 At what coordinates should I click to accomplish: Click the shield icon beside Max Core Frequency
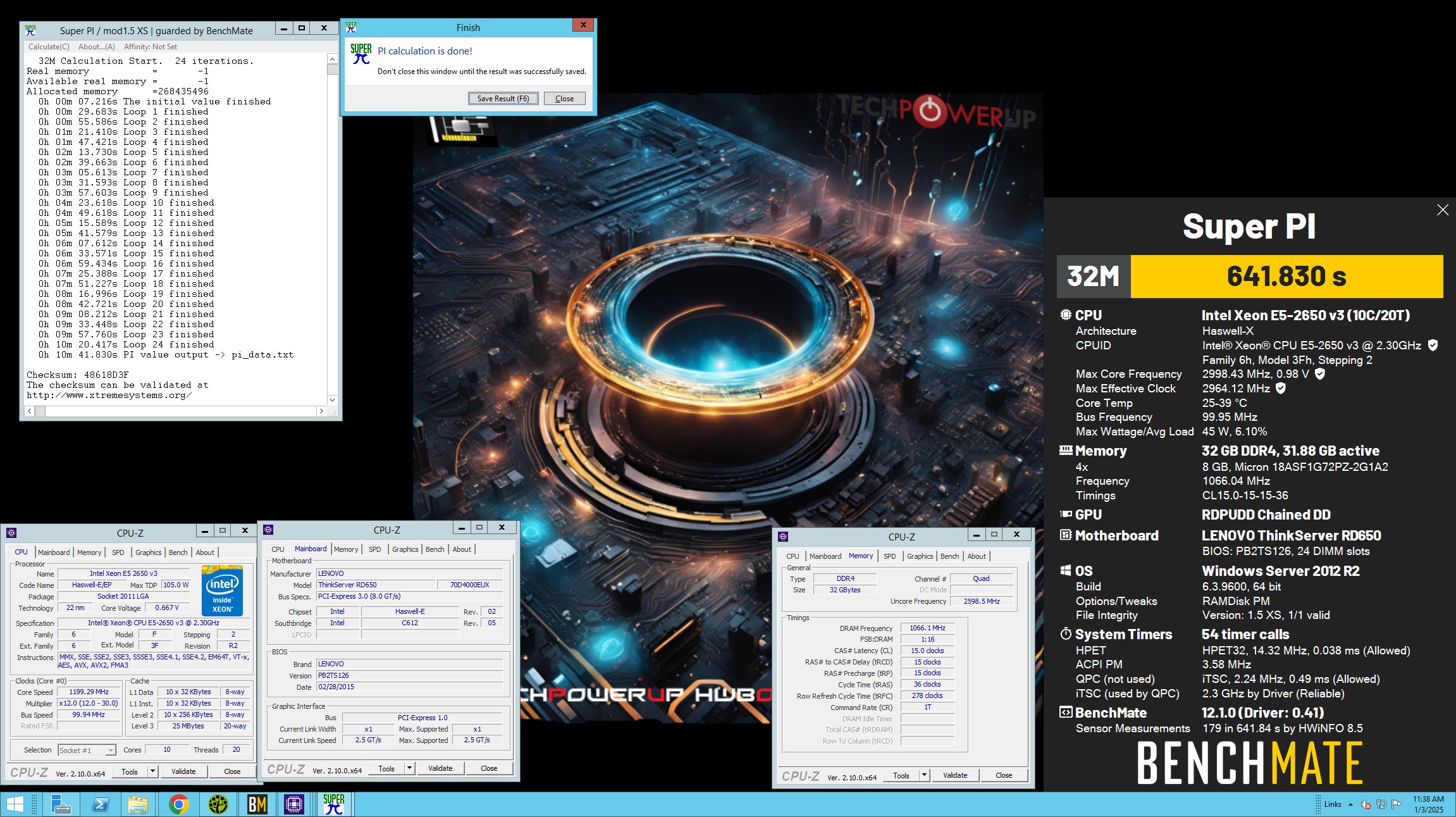1320,374
